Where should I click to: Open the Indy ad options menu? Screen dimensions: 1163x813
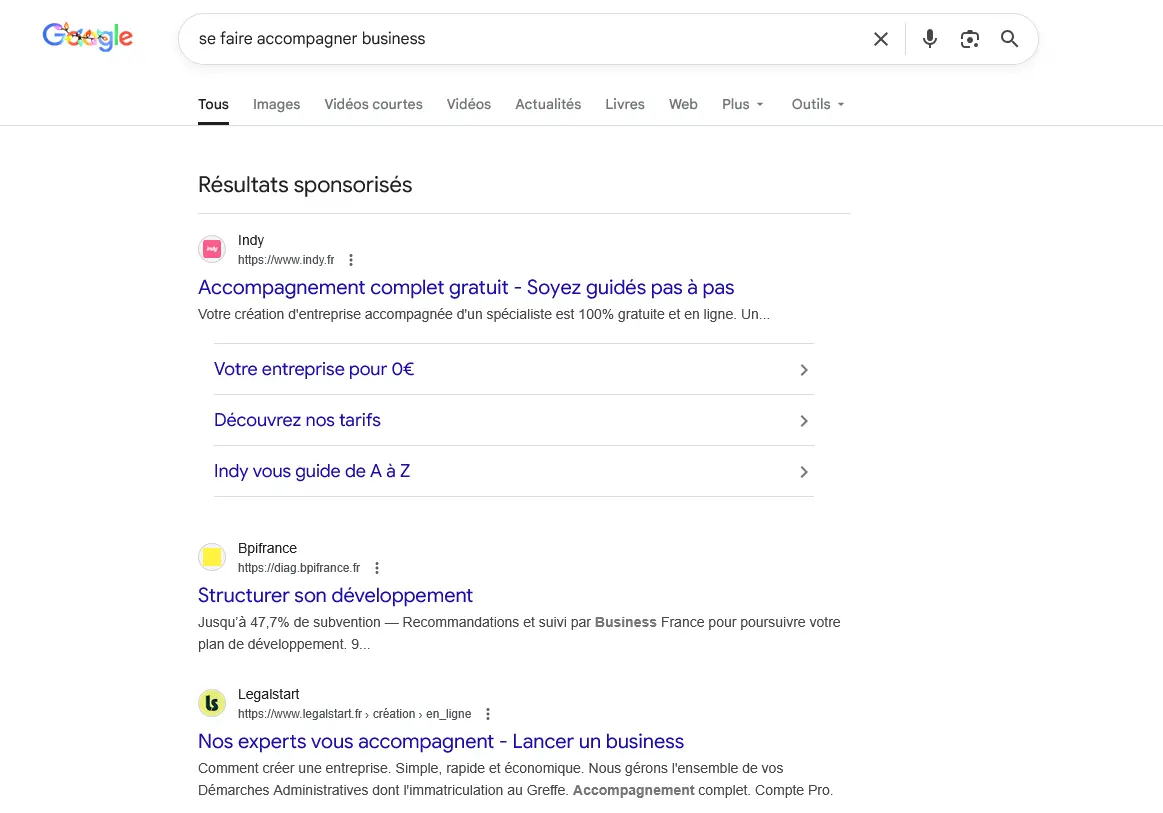click(x=351, y=260)
